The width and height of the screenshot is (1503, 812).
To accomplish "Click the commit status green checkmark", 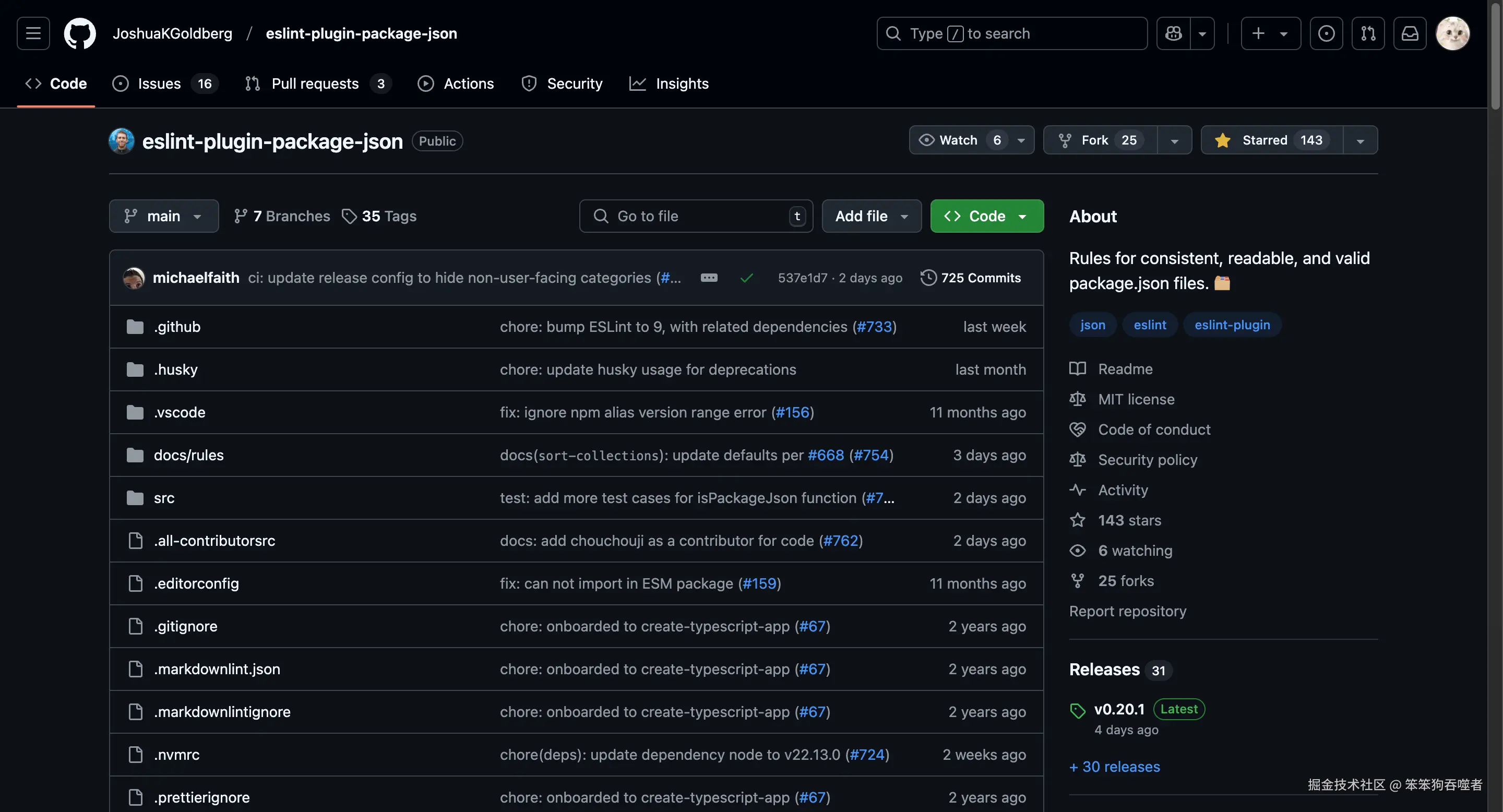I will click(x=746, y=278).
